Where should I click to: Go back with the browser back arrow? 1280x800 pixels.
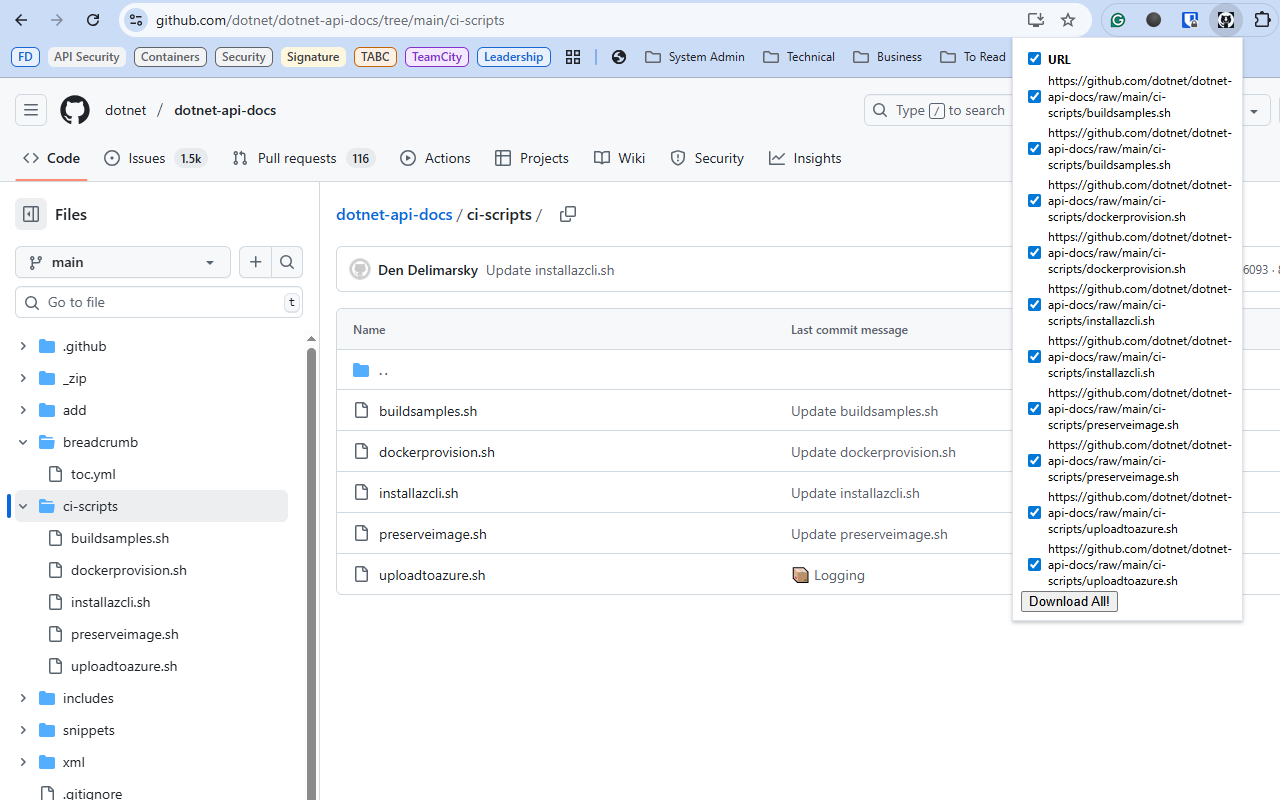coord(21,20)
